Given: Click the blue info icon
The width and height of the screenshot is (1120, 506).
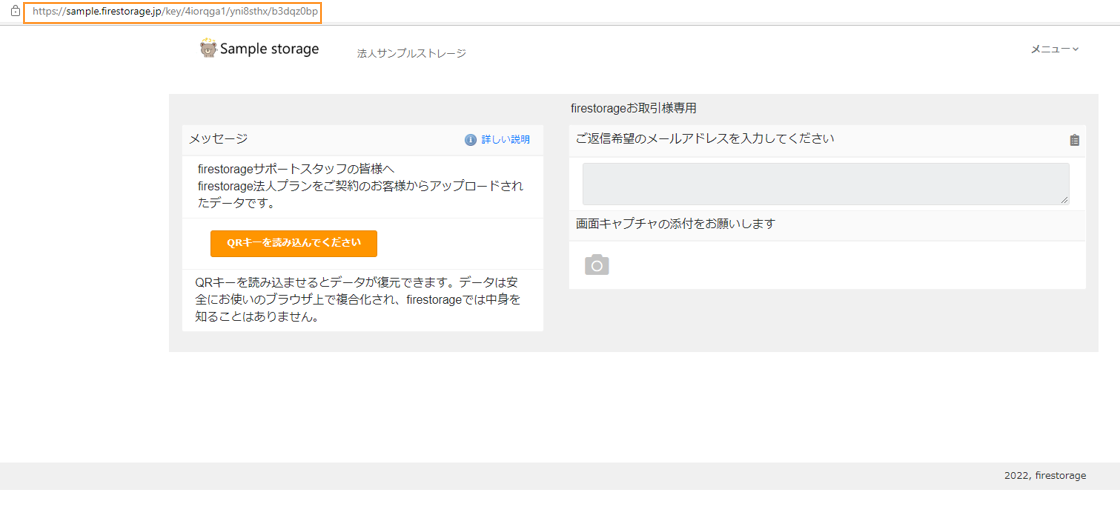Looking at the screenshot, I should click(x=470, y=139).
